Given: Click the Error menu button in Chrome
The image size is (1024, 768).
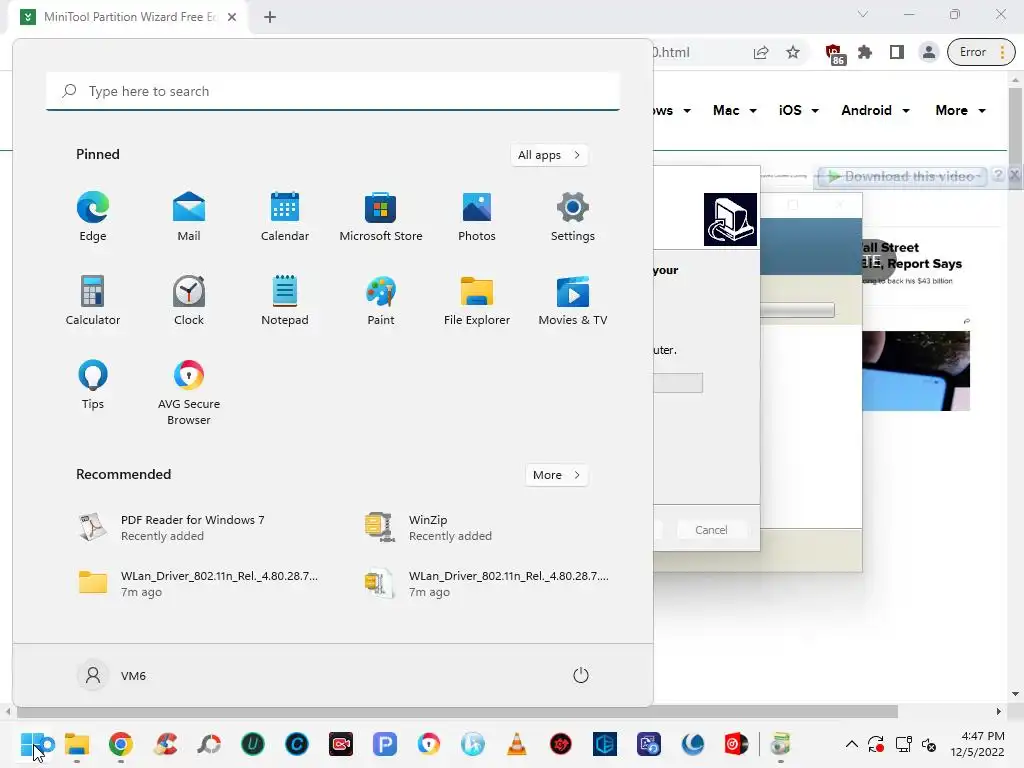Looking at the screenshot, I should 982,52.
